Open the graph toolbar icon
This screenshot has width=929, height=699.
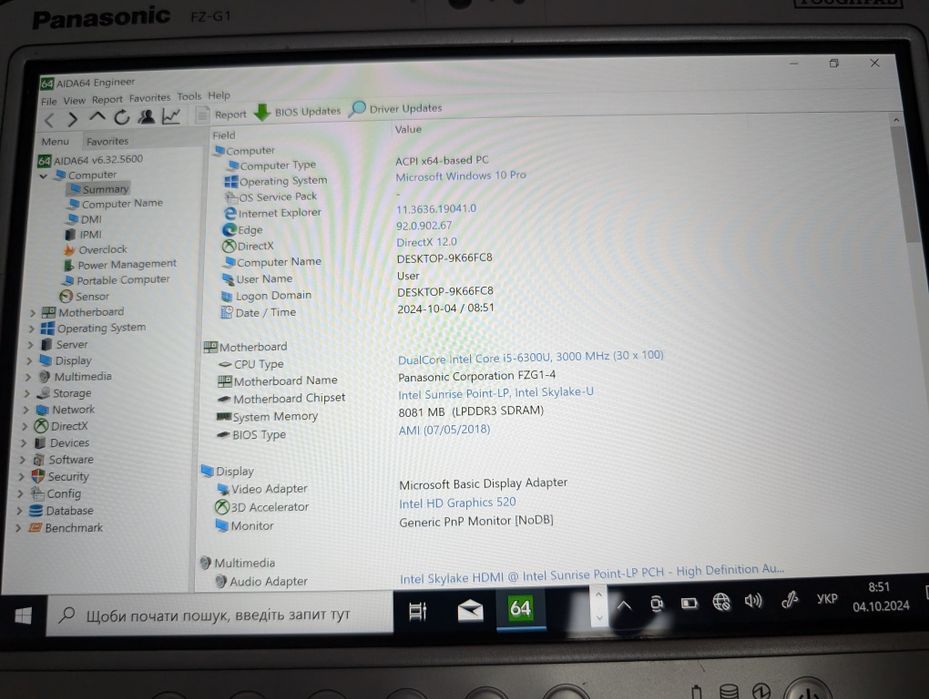point(171,116)
